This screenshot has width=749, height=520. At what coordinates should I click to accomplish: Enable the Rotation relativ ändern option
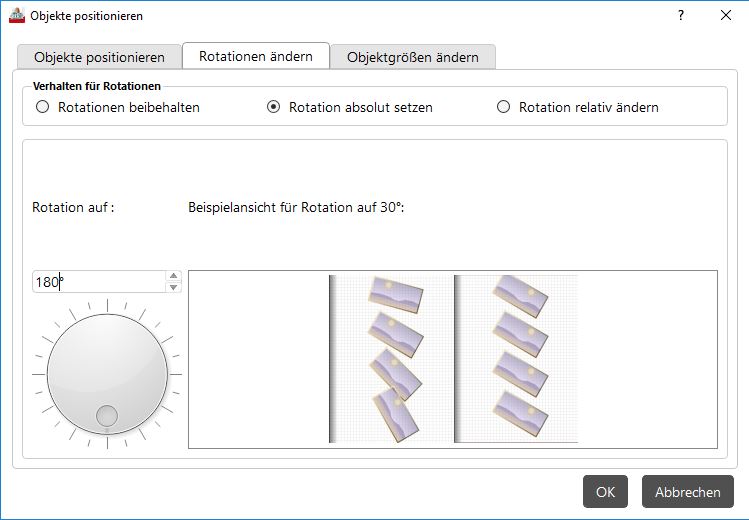pyautogui.click(x=503, y=107)
